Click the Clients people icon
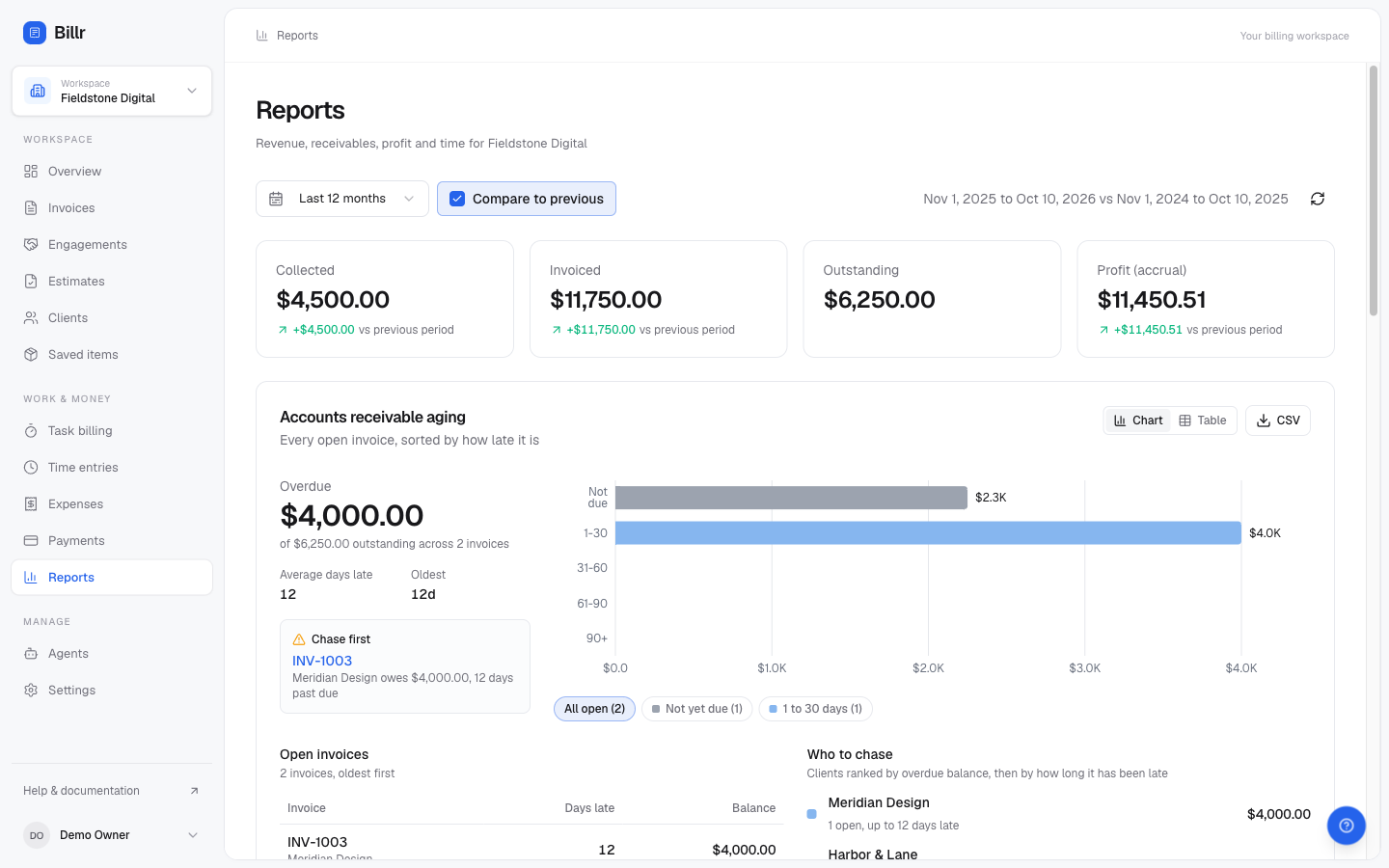The width and height of the screenshot is (1389, 868). [x=31, y=318]
